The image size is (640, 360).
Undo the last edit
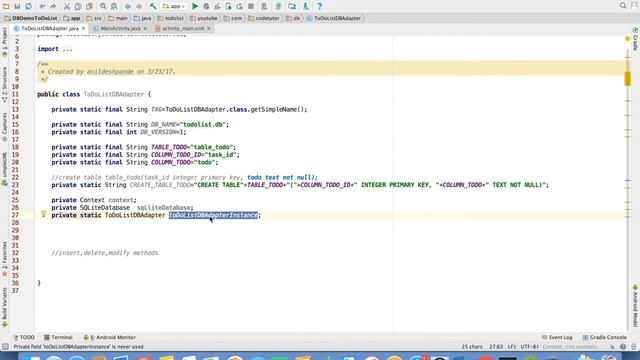pyautogui.click(x=42, y=6)
